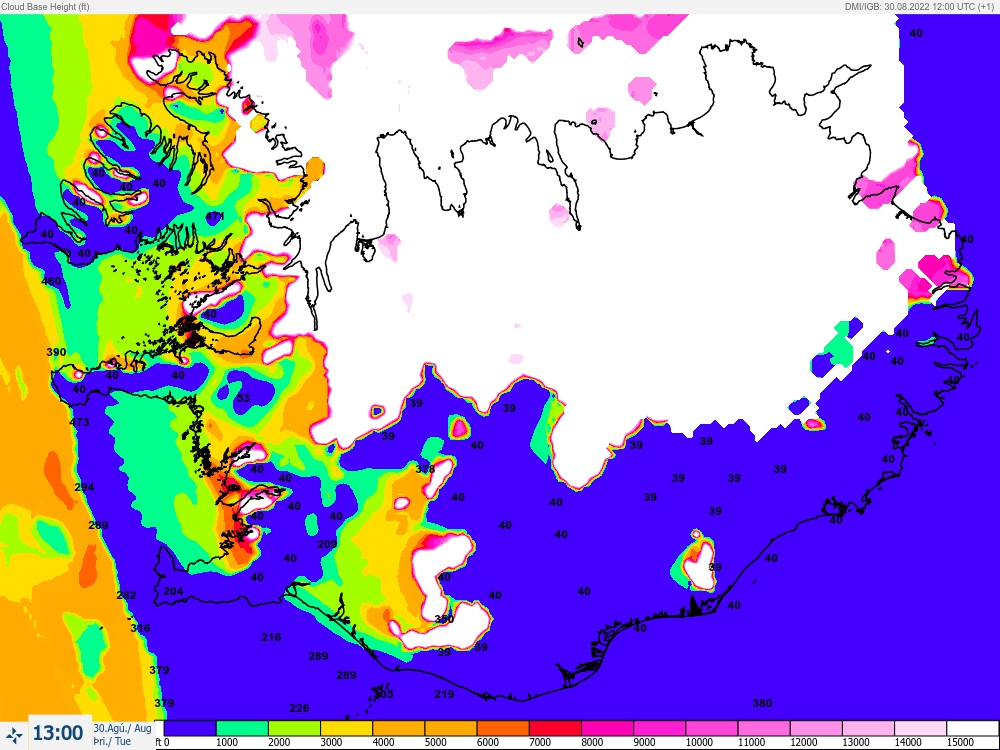This screenshot has width=1000, height=750.
Task: Click the '1000' legend scale label
Action: click(226, 742)
